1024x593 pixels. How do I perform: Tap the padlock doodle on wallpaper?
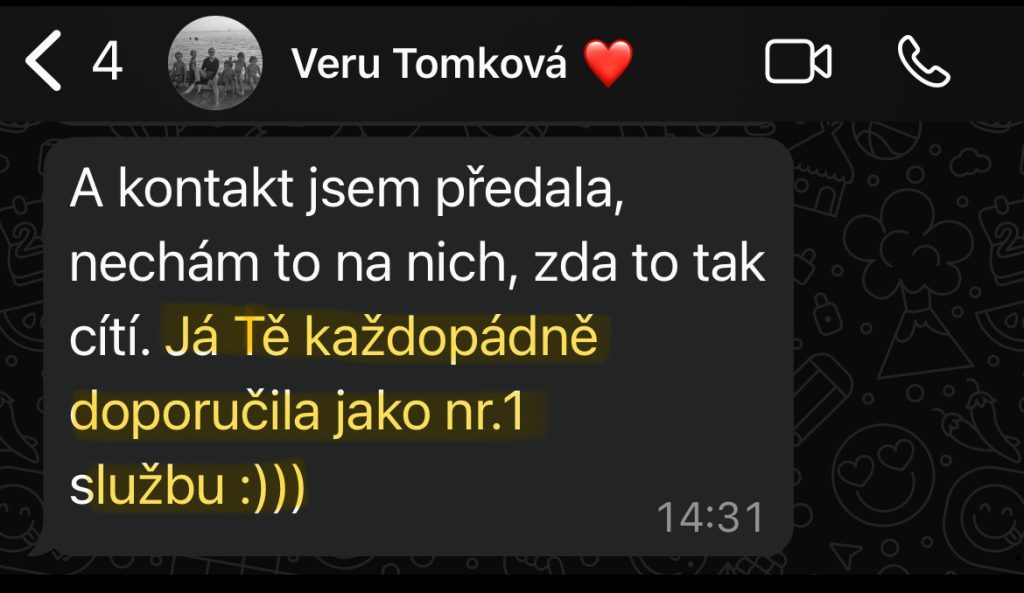pyautogui.click(x=828, y=315)
